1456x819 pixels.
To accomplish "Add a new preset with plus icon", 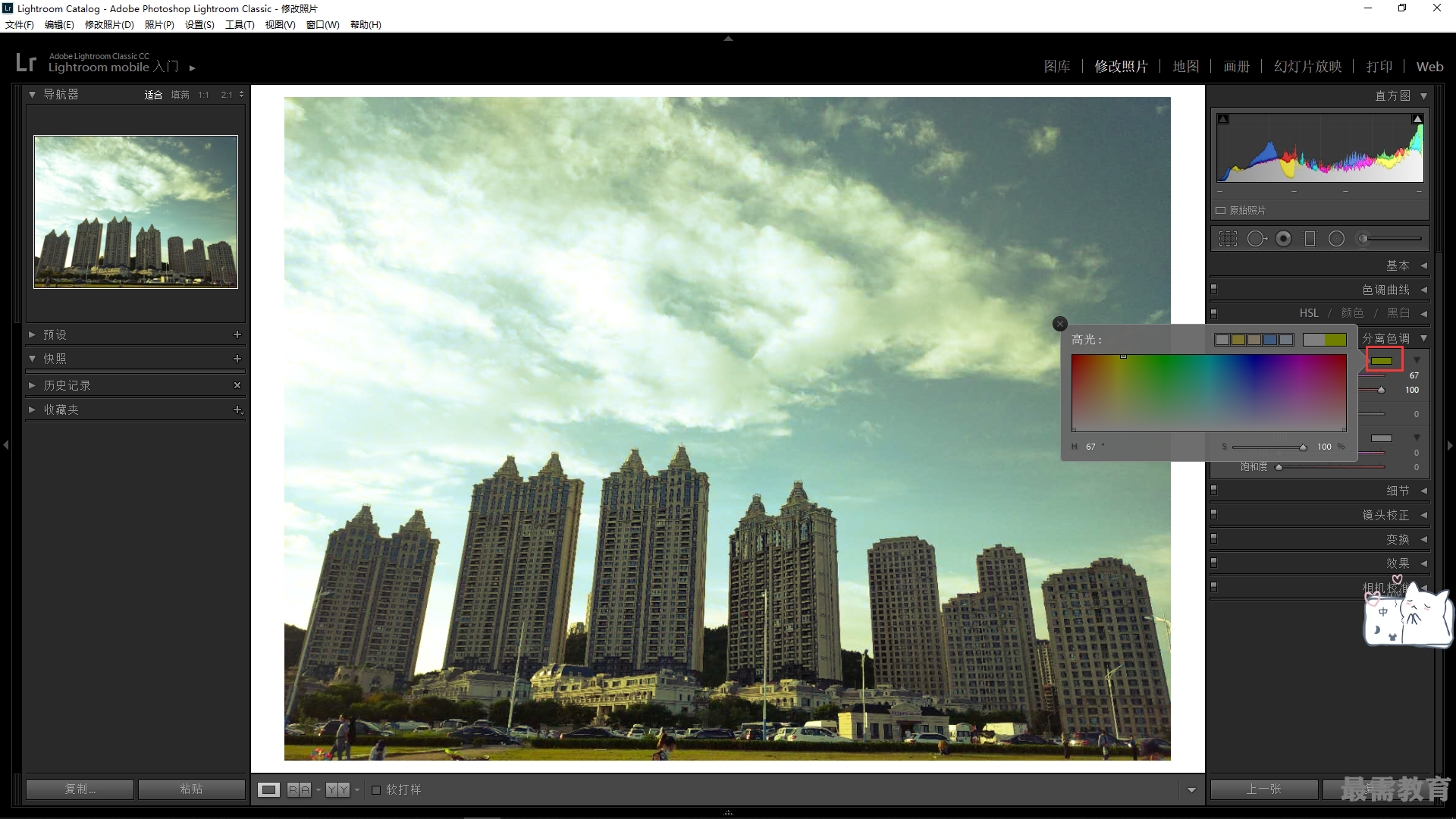I will point(237,334).
